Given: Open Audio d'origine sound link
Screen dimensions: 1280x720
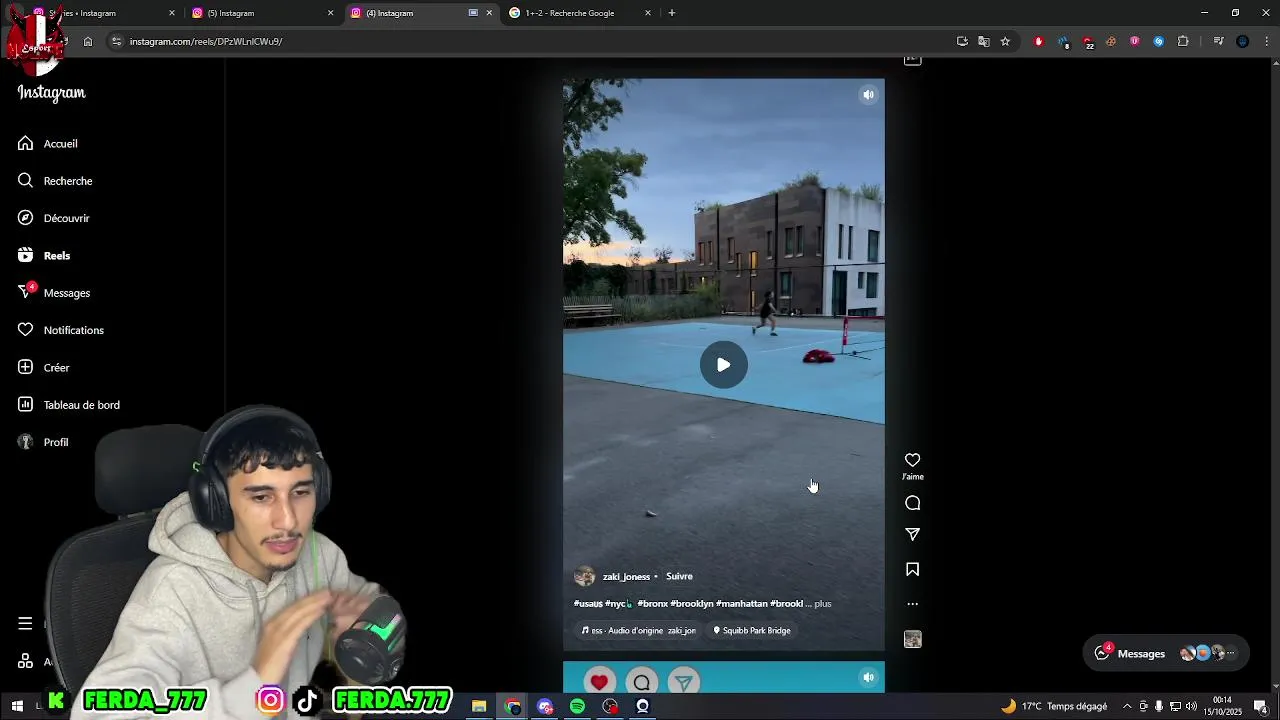Looking at the screenshot, I should click(x=638, y=631).
